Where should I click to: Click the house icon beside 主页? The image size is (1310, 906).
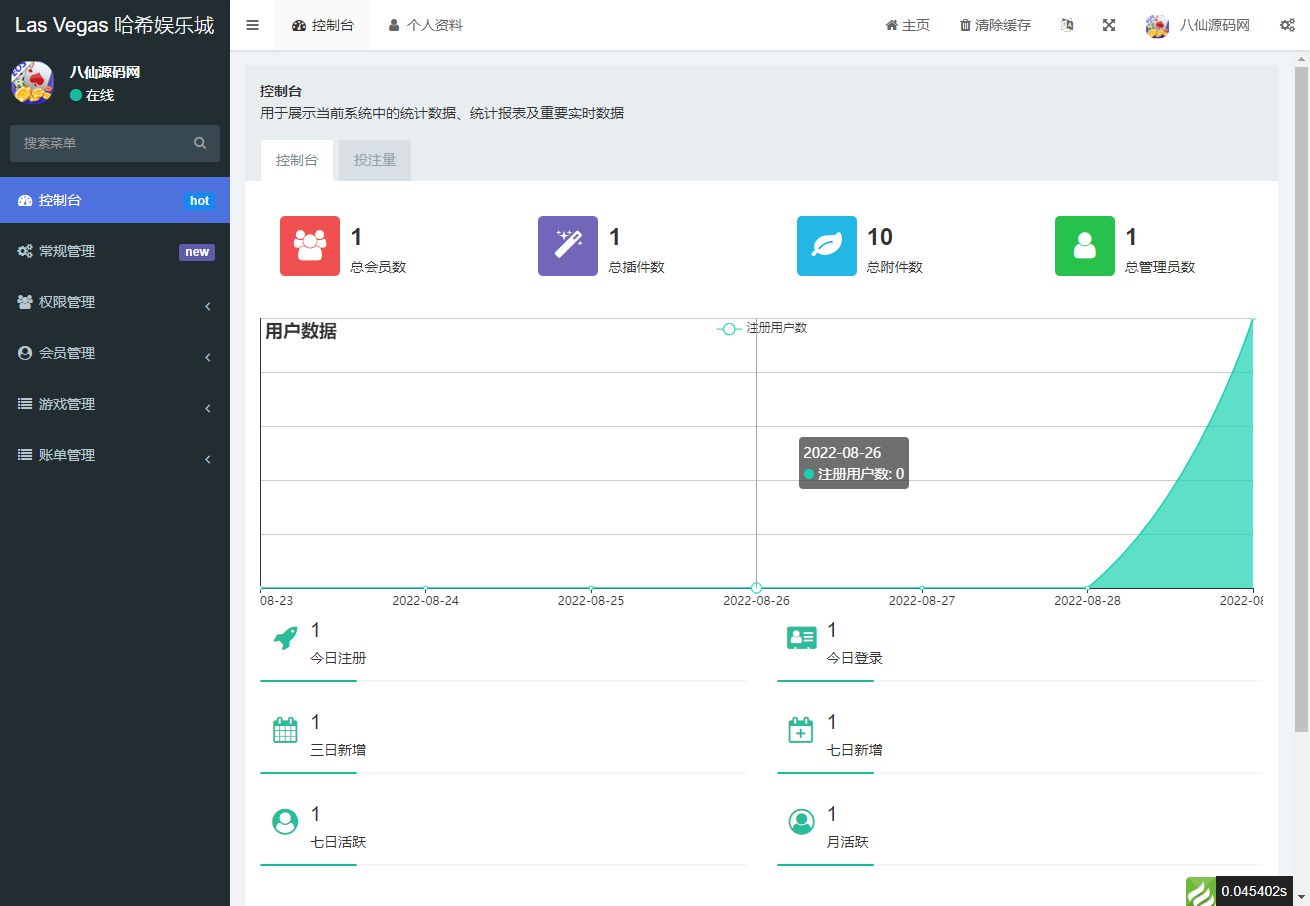pyautogui.click(x=891, y=26)
